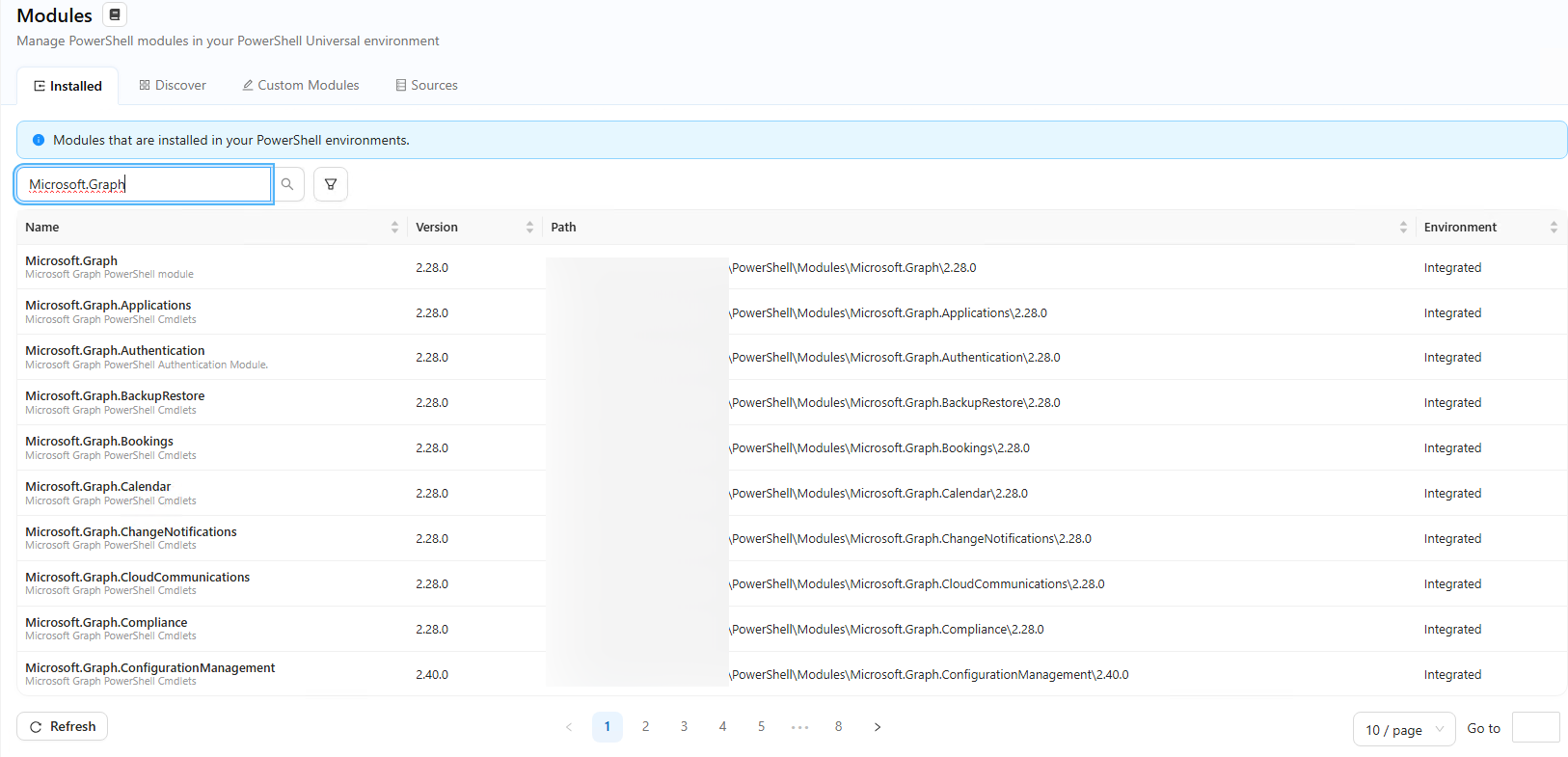Click the Microsoft.Graph.CloudCommunications\2.28.0 path
1568x757 pixels.
917,584
